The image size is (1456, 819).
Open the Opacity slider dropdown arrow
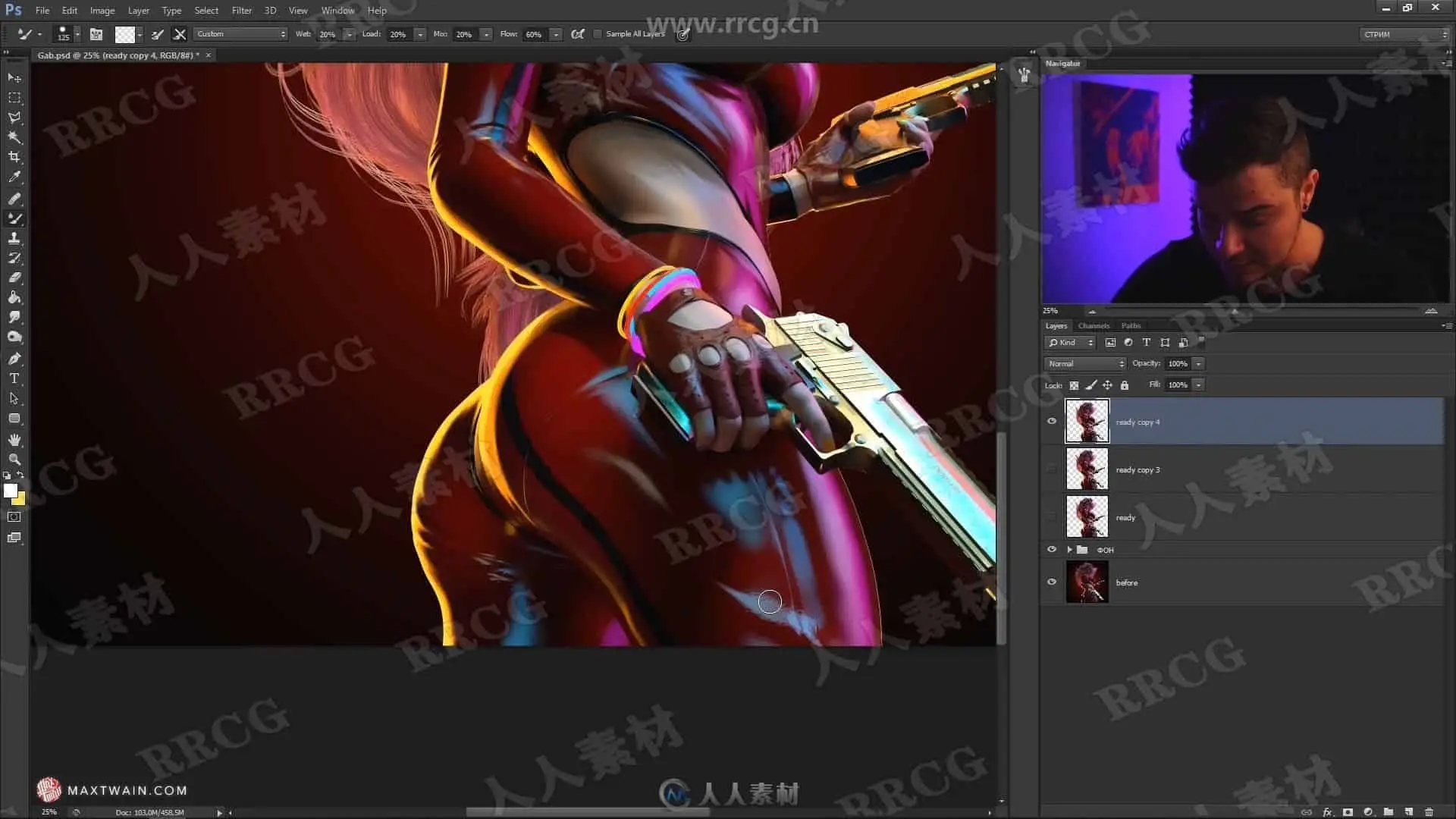point(1199,364)
